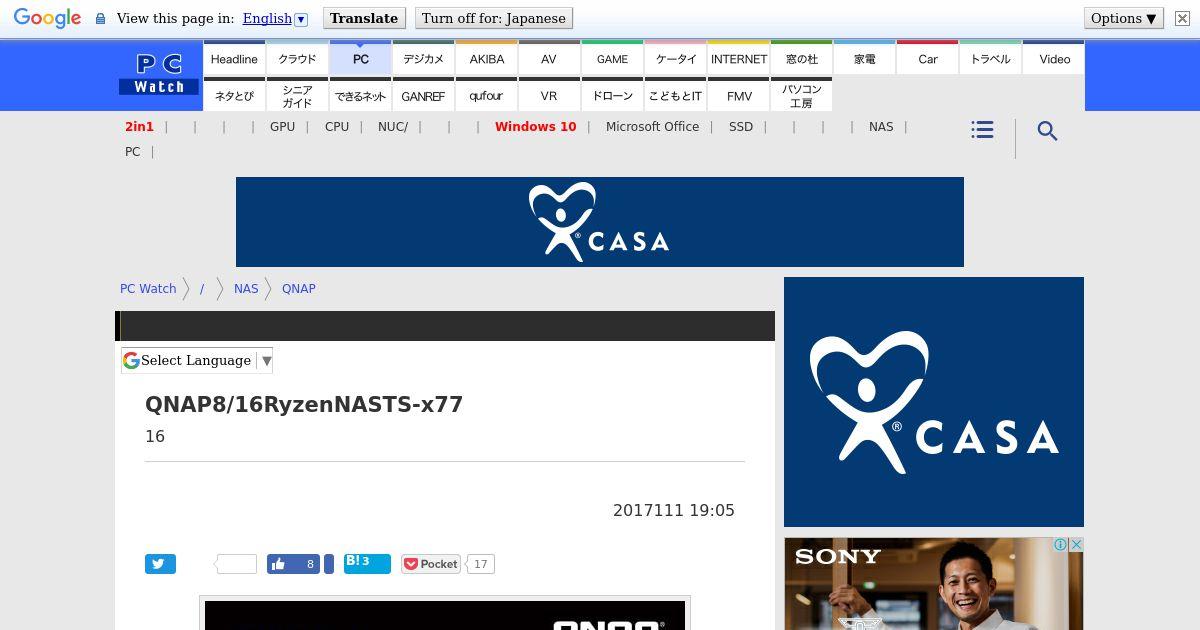This screenshot has height=630, width=1200.
Task: Click the QNAP article image
Action: pyautogui.click(x=445, y=615)
